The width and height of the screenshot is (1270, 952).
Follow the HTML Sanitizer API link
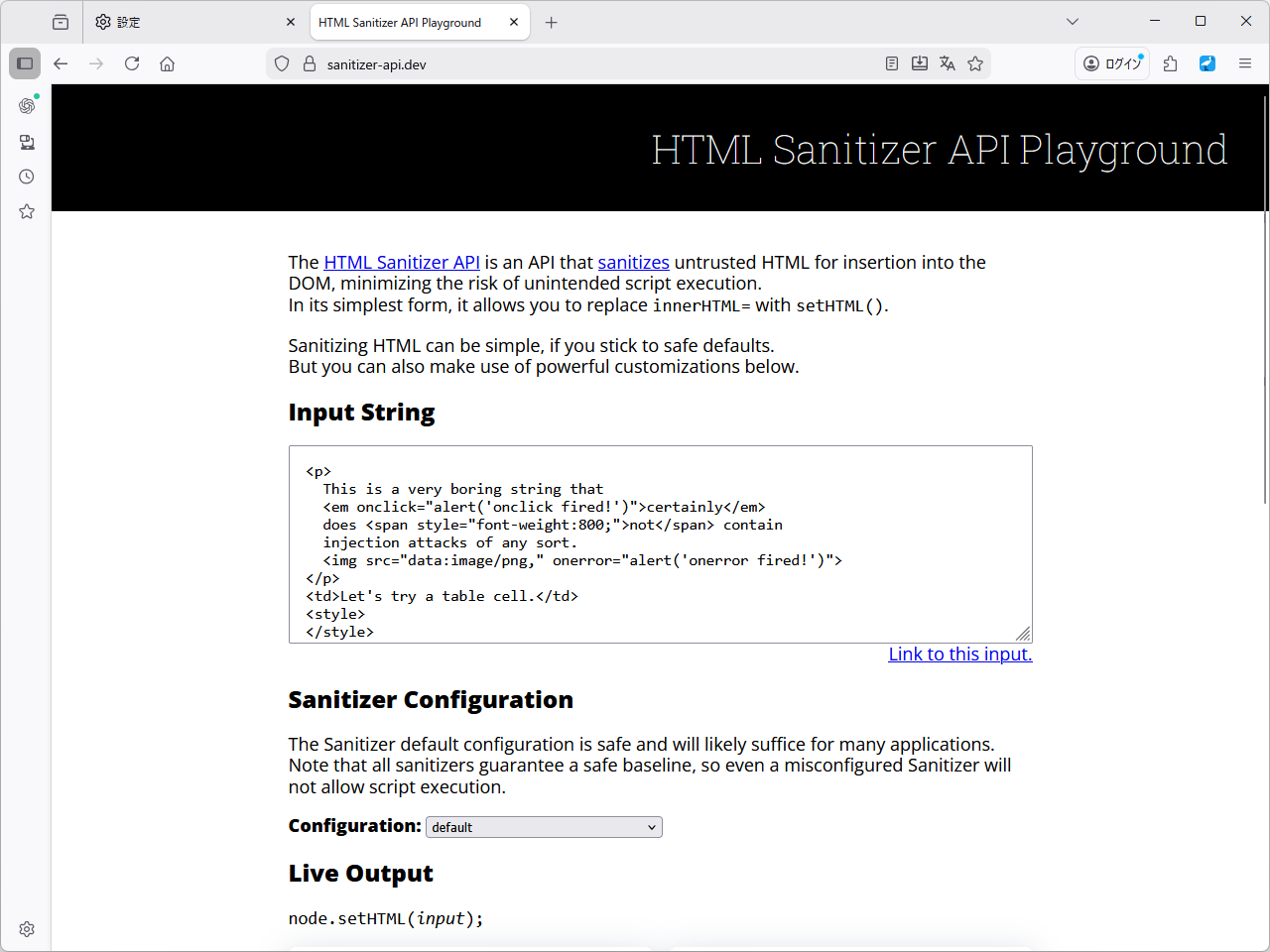click(402, 262)
